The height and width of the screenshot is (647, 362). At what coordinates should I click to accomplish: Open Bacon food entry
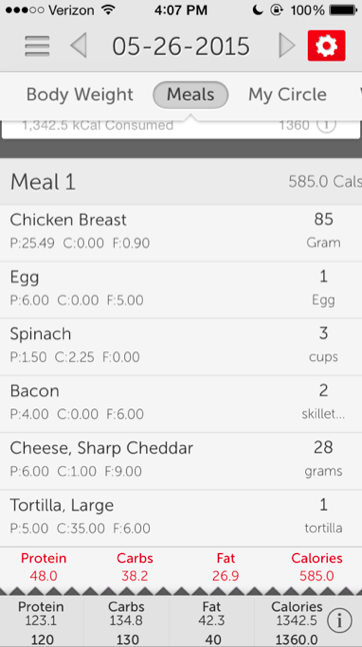point(181,404)
